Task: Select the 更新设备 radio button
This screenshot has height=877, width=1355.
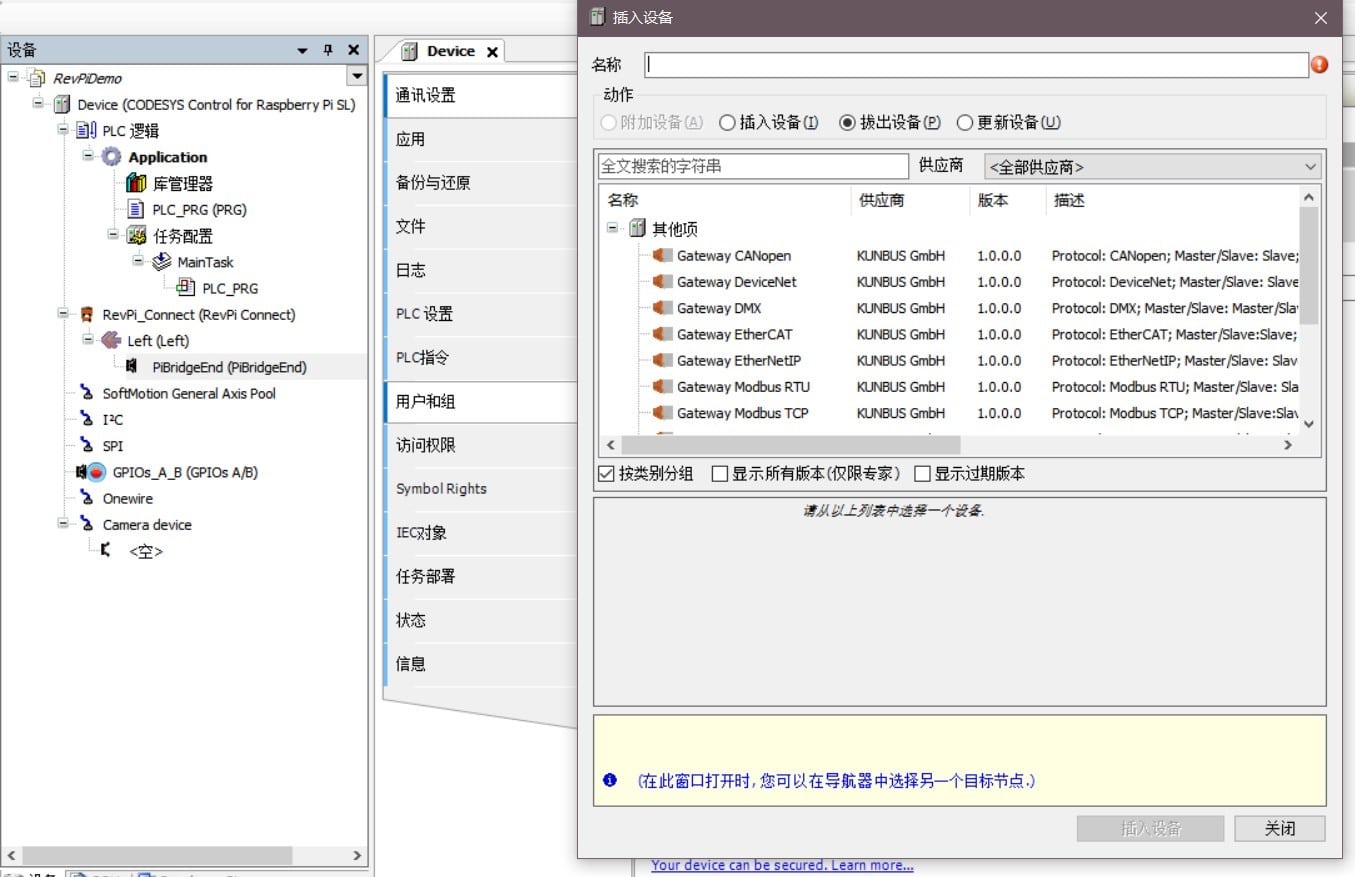Action: pos(965,123)
